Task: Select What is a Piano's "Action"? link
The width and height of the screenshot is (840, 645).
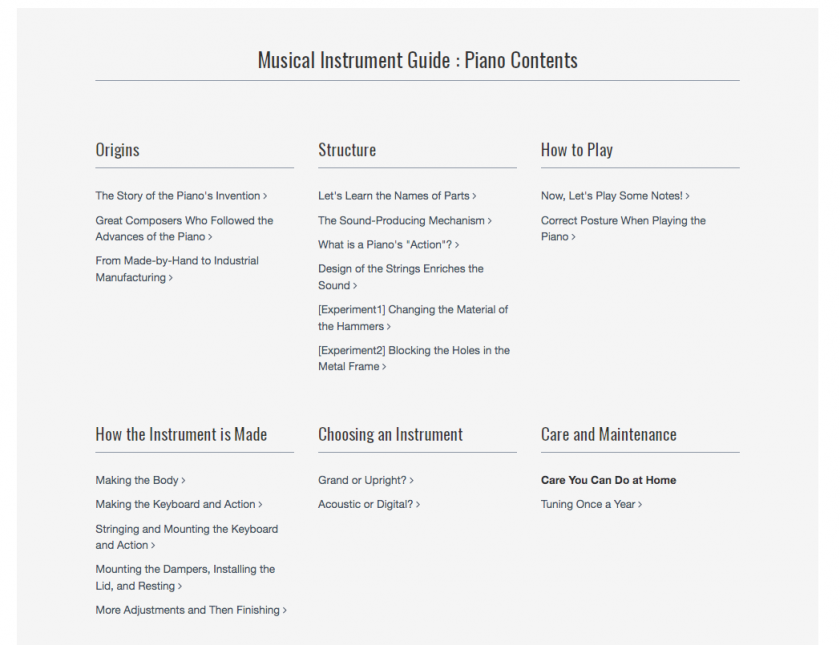Action: [388, 245]
